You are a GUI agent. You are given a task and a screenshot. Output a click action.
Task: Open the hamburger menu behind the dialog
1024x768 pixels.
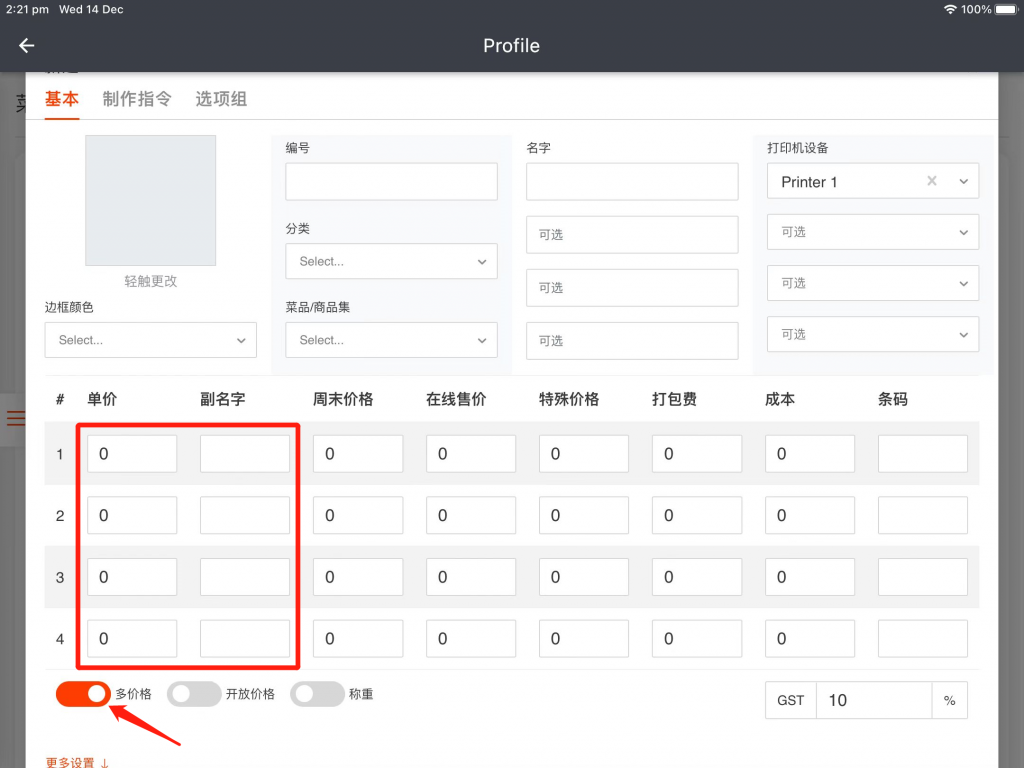tap(16, 417)
